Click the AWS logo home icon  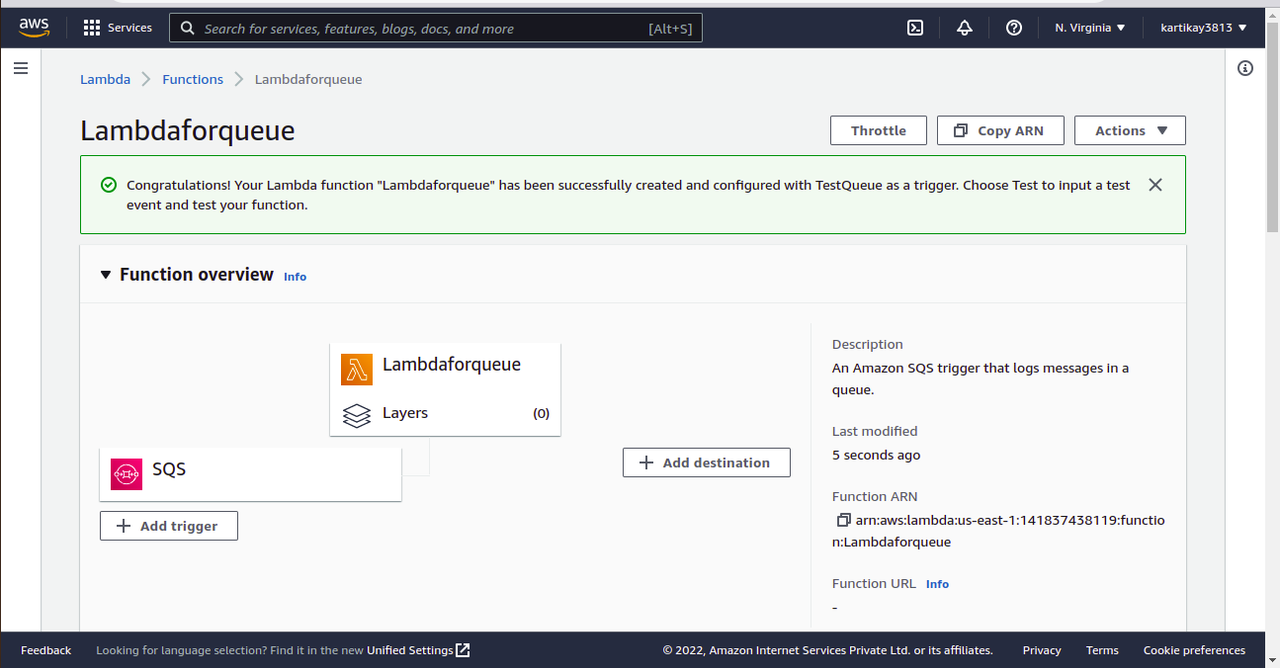[34, 27]
